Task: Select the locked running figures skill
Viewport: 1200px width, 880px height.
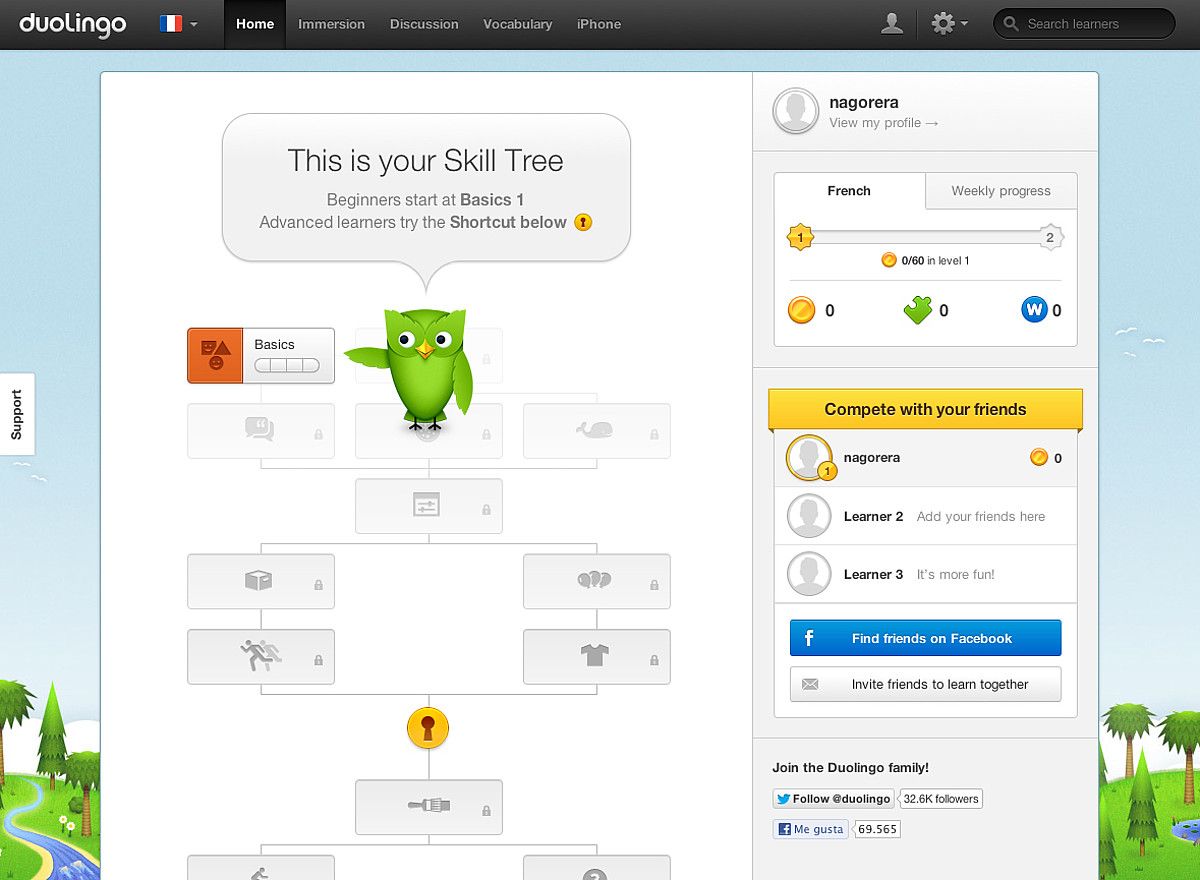Action: click(x=261, y=656)
